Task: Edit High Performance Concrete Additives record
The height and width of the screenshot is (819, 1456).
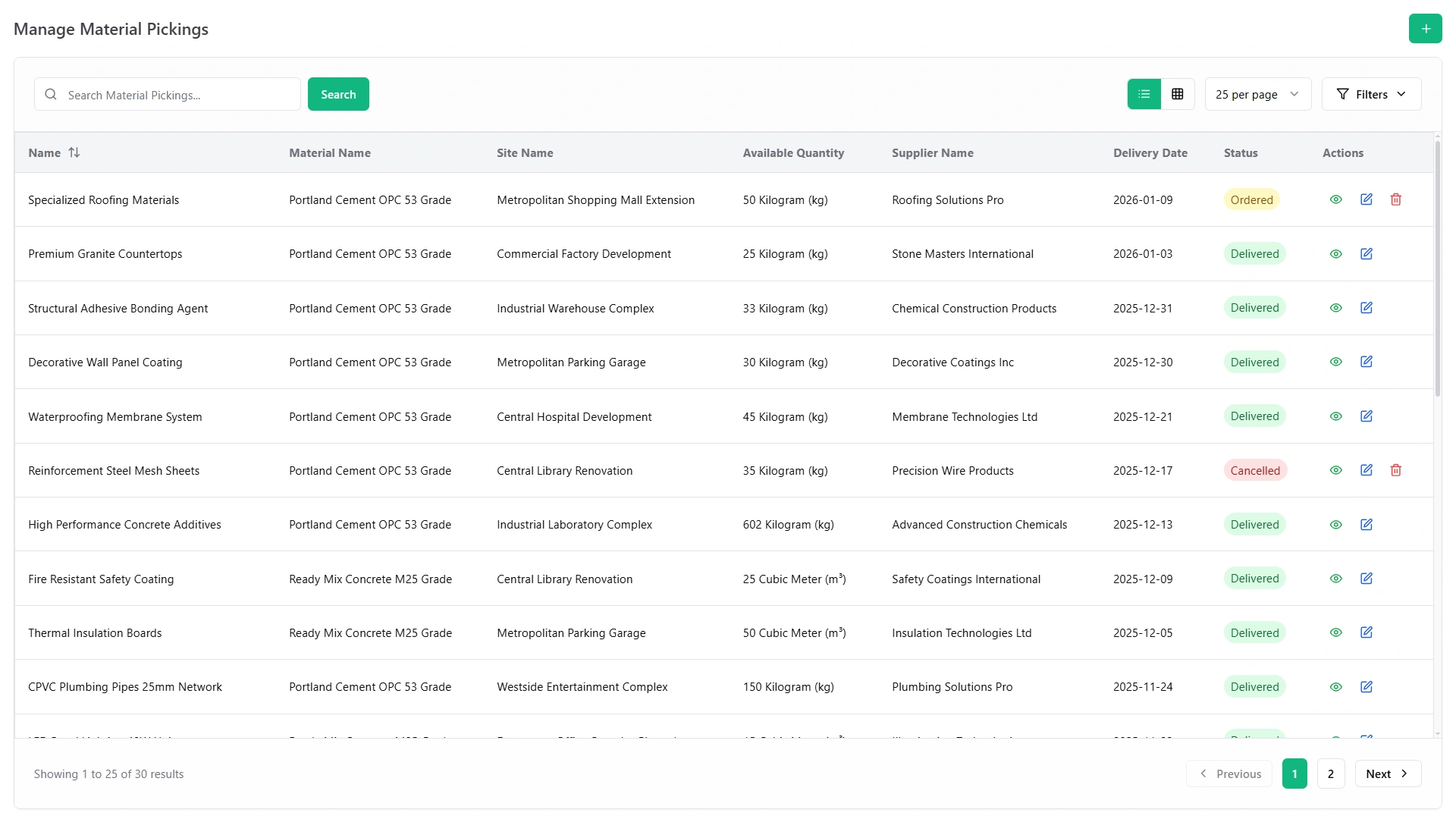Action: (1366, 525)
